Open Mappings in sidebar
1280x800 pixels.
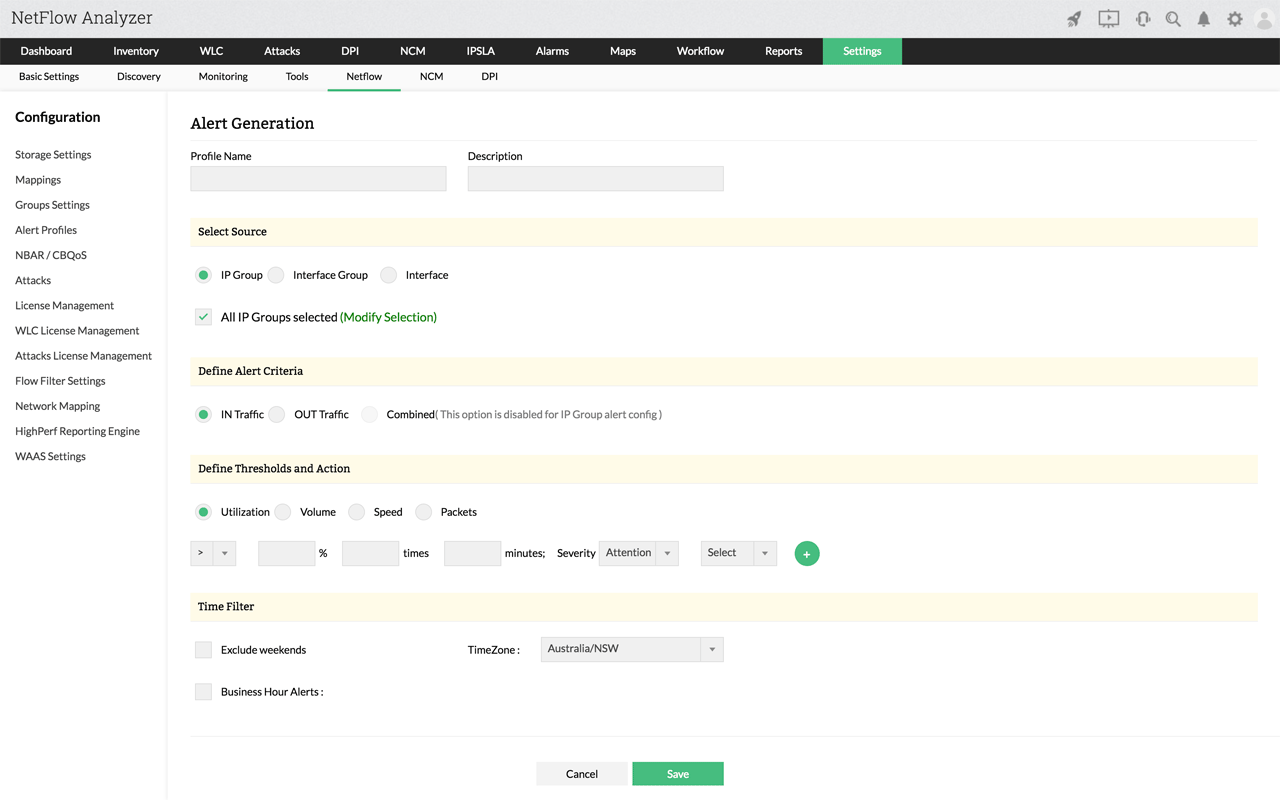38,180
